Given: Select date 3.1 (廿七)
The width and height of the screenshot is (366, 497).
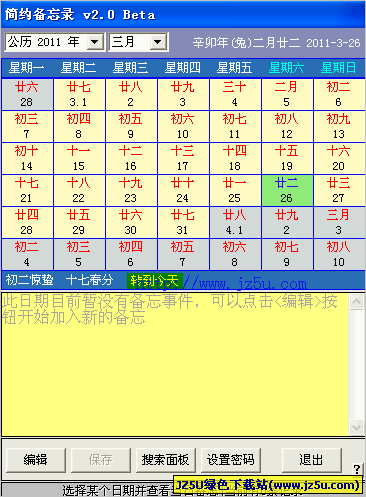Looking at the screenshot, I should coord(79,94).
